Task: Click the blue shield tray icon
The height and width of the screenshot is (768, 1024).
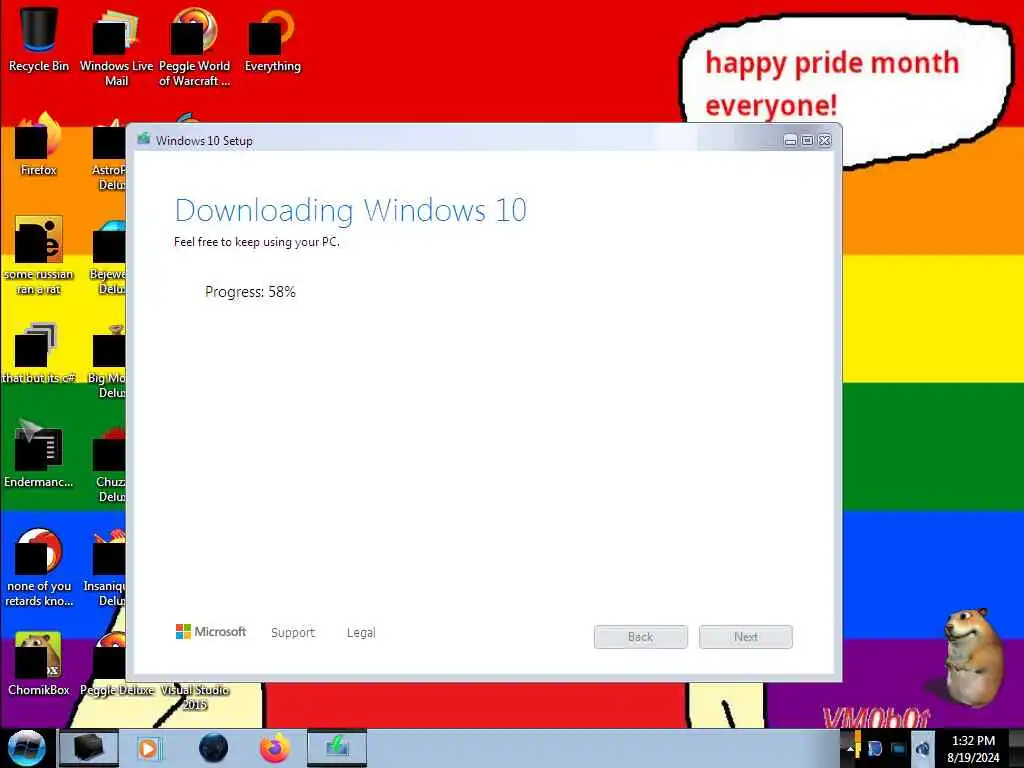Action: pos(875,749)
